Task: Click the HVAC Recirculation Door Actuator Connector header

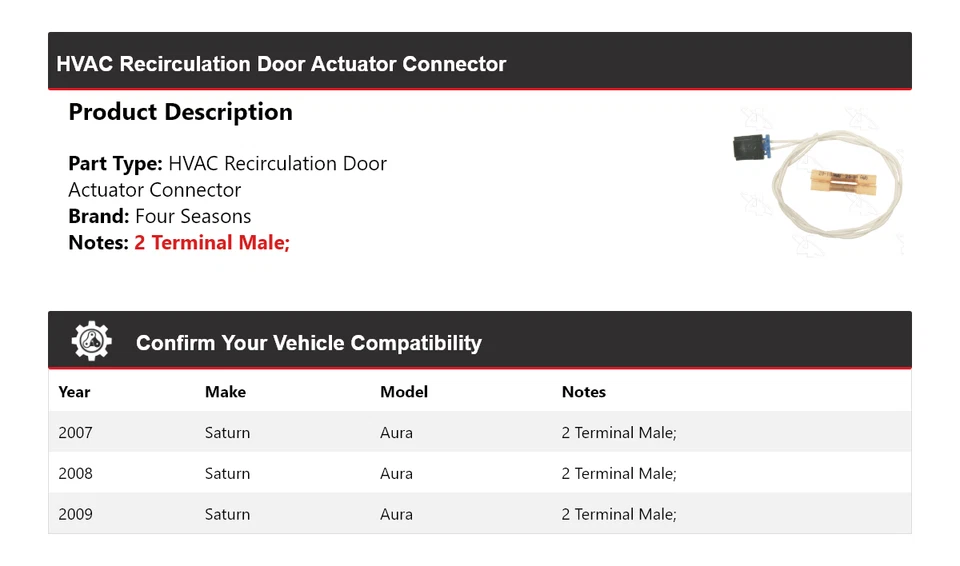Action: pyautogui.click(x=281, y=64)
